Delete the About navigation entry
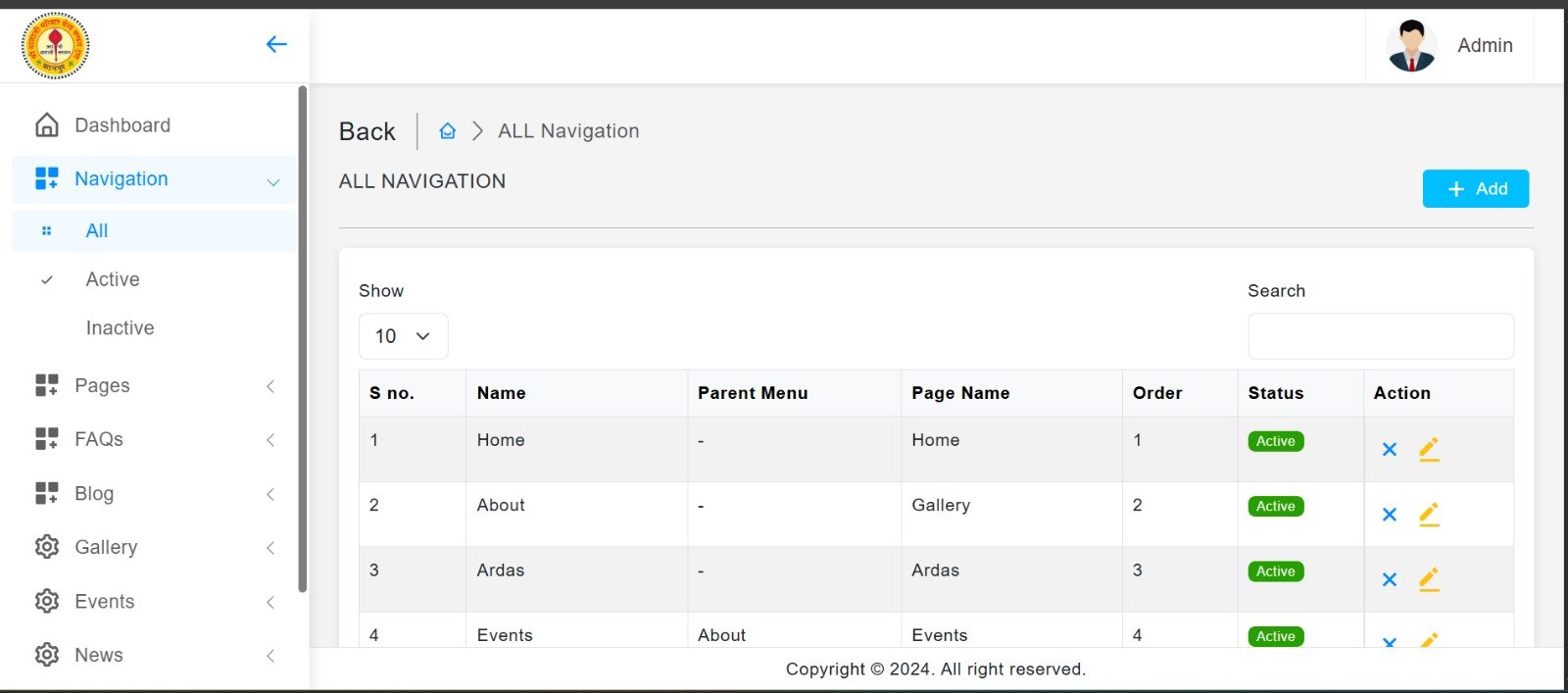1568x693 pixels. [1389, 515]
